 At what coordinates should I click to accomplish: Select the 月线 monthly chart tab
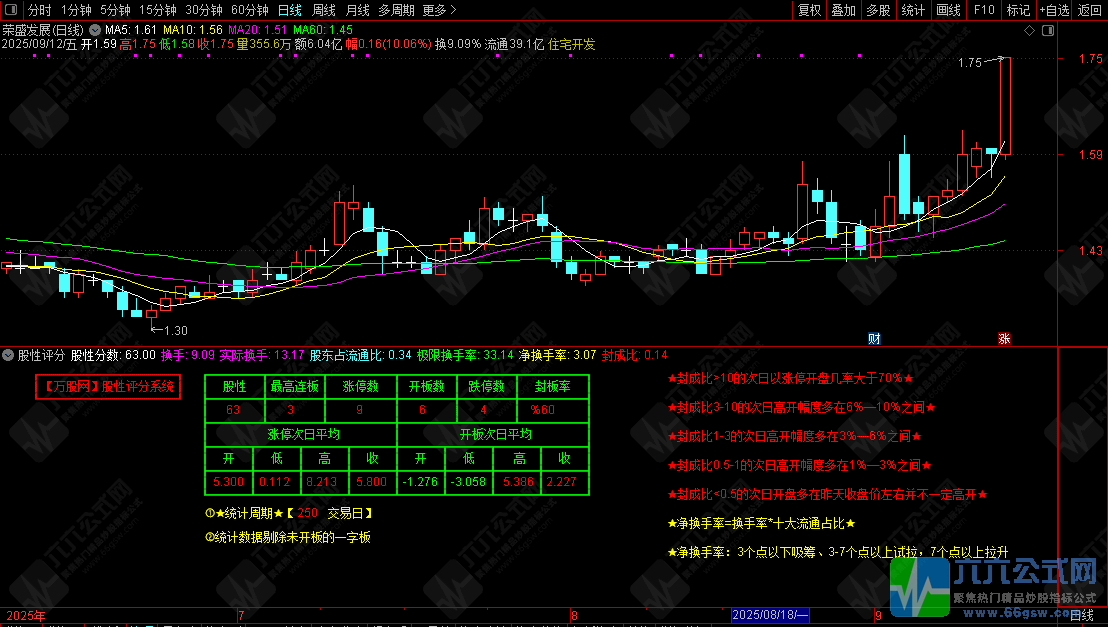pyautogui.click(x=358, y=10)
